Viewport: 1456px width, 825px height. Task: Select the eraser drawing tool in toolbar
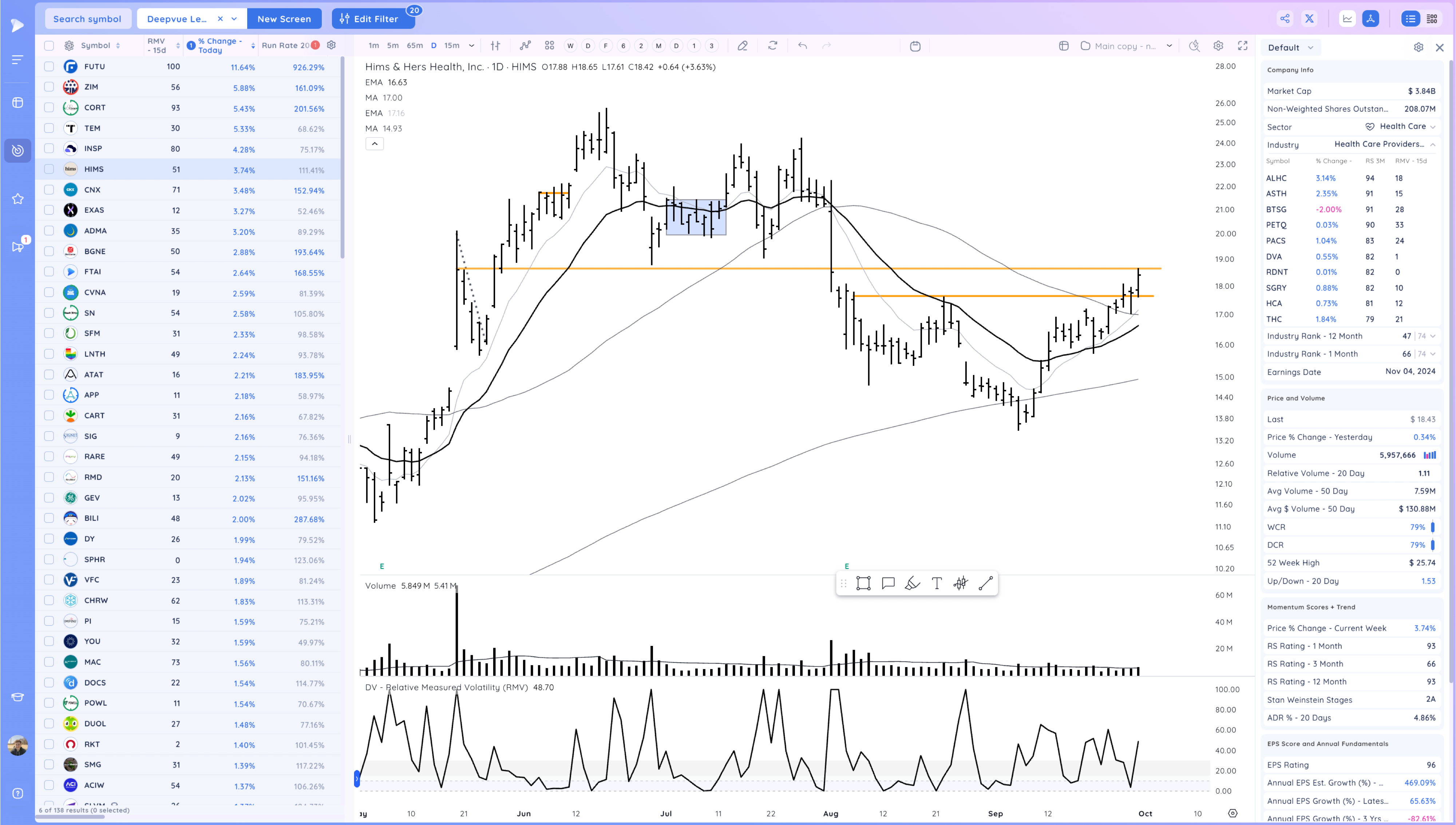coord(743,46)
